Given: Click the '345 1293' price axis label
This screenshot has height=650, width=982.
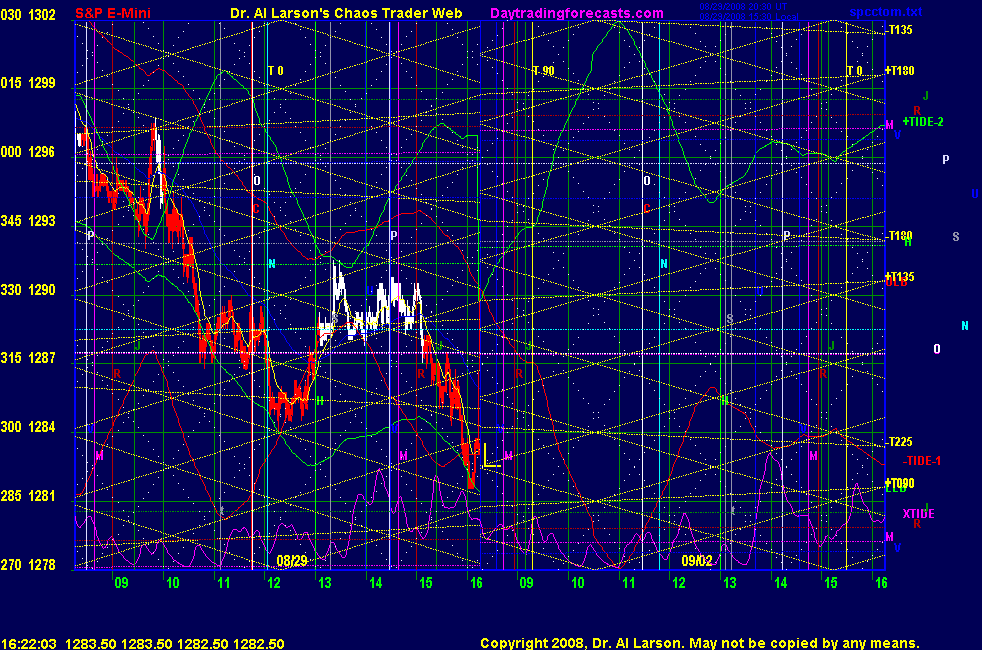Looking at the screenshot, I should pos(28,221).
